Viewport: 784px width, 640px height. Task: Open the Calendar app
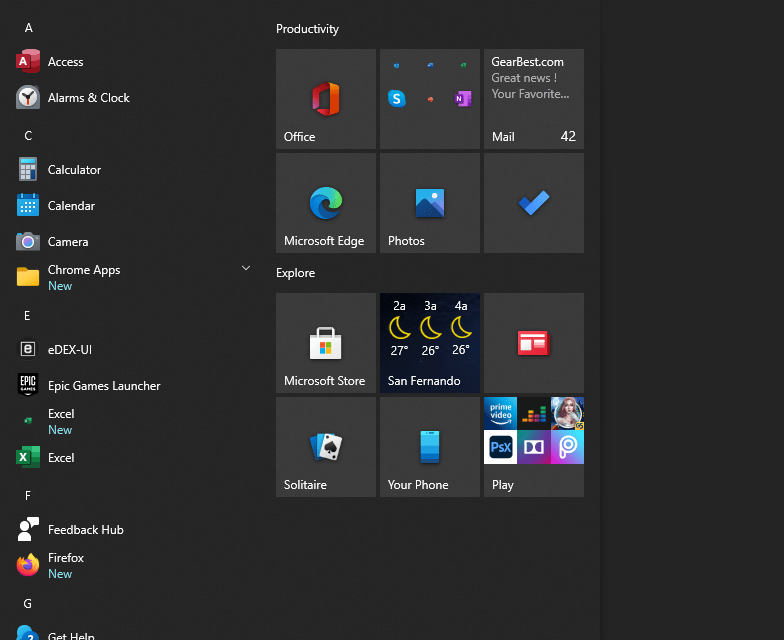tap(132, 206)
